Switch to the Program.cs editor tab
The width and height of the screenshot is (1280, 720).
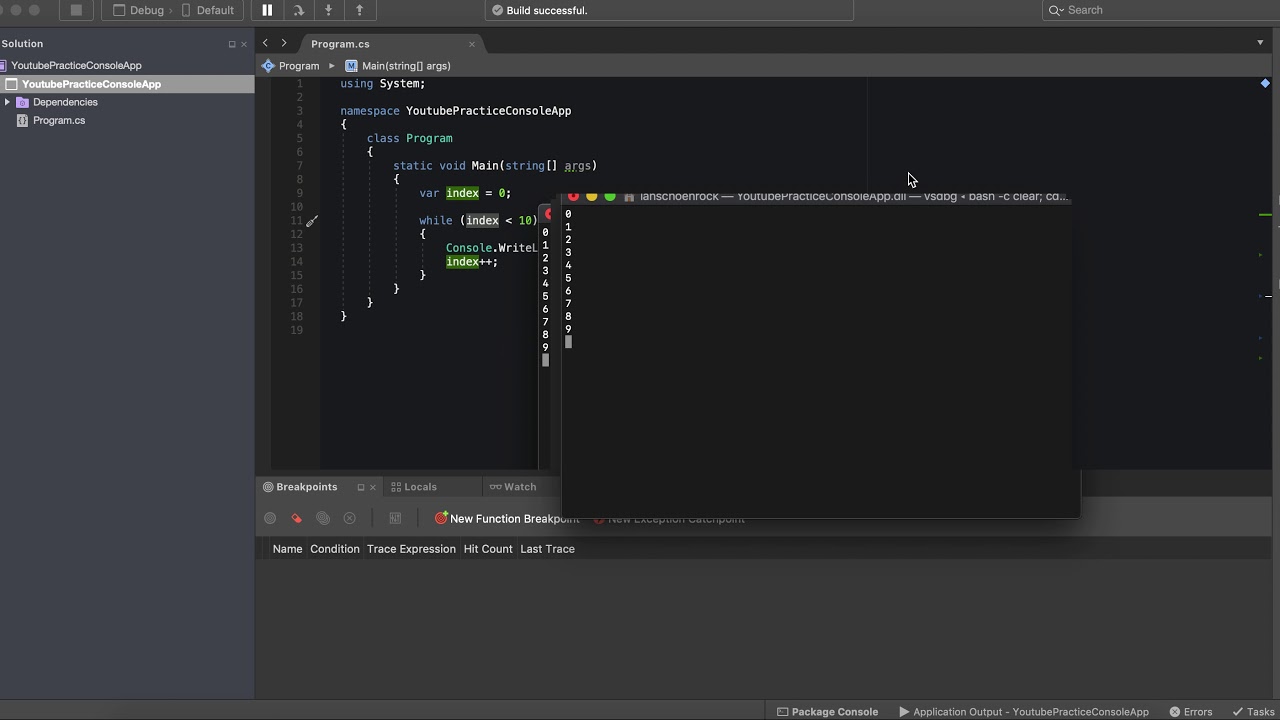click(x=340, y=44)
